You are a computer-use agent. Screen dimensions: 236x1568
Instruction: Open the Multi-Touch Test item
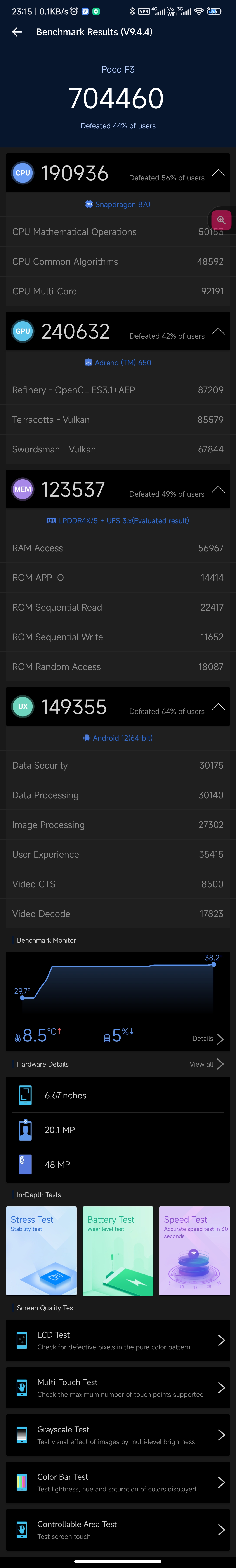(x=118, y=1388)
